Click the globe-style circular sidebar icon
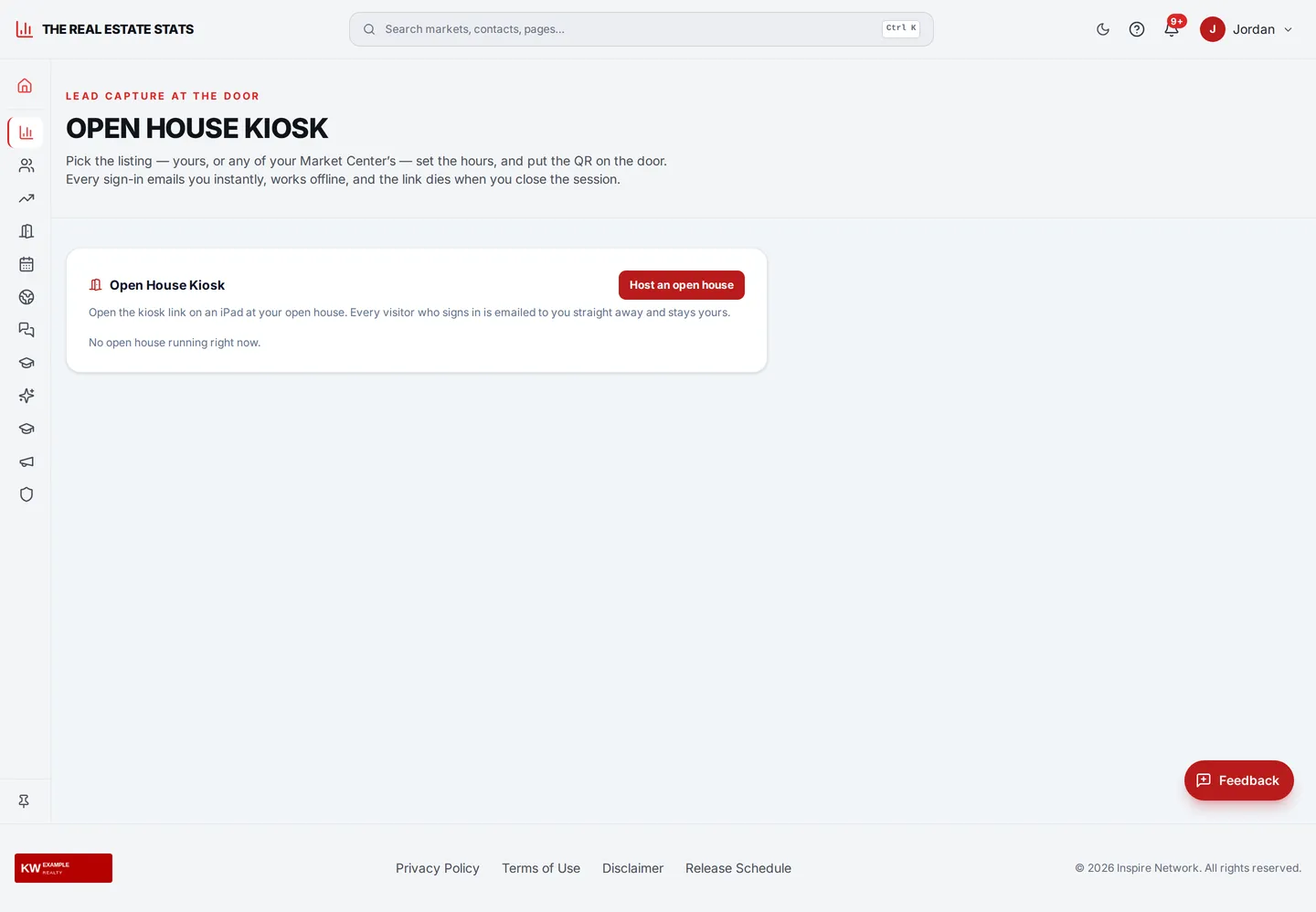Screen dimensions: 1316x912 click(x=27, y=297)
